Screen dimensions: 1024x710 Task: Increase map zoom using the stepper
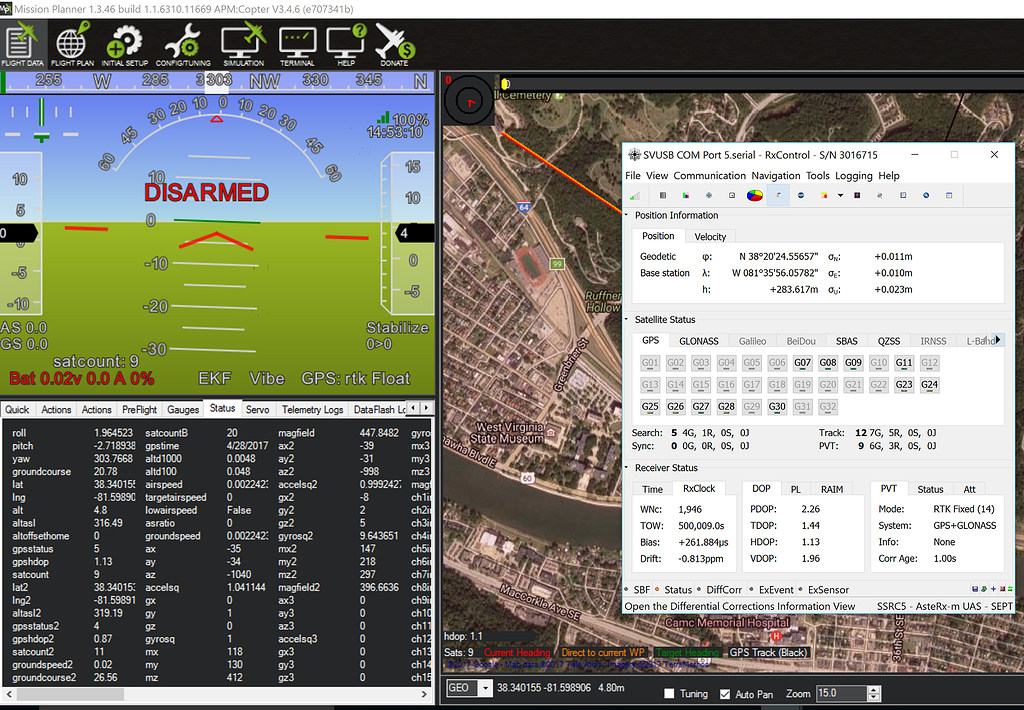point(872,689)
